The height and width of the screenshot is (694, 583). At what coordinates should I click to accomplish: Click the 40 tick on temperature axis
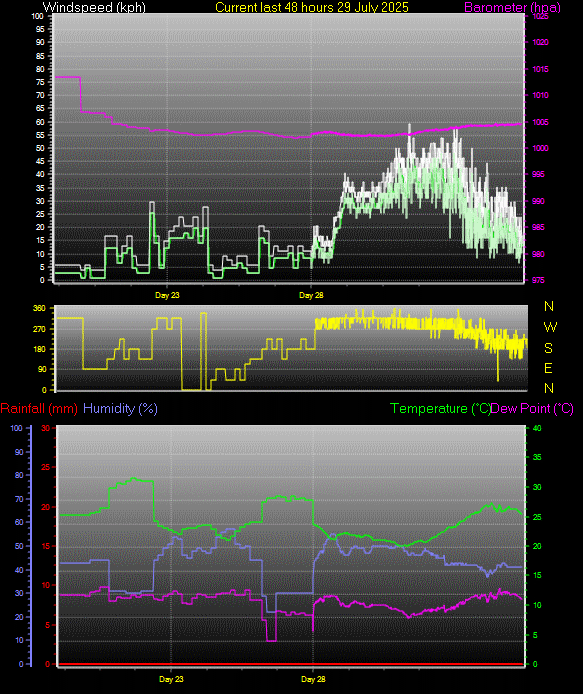point(537,428)
